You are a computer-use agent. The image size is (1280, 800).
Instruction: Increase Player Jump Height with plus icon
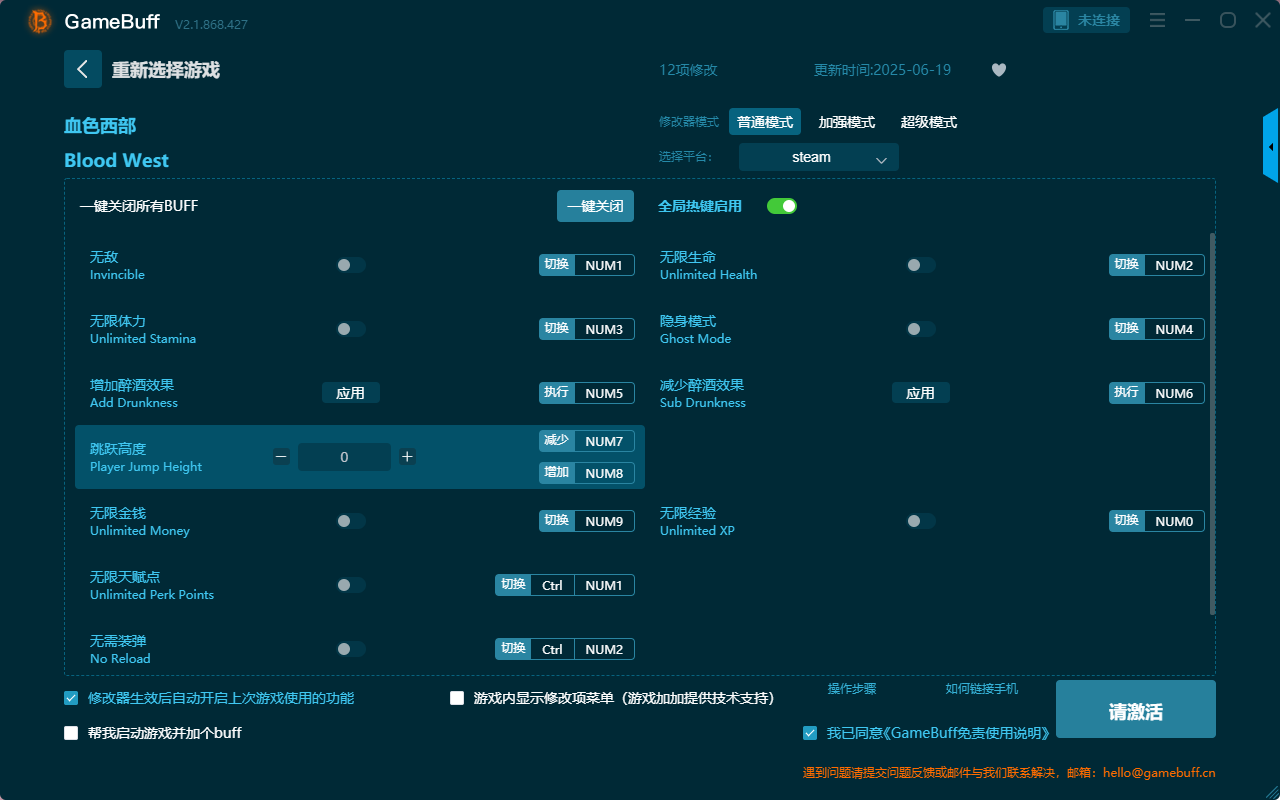(407, 456)
